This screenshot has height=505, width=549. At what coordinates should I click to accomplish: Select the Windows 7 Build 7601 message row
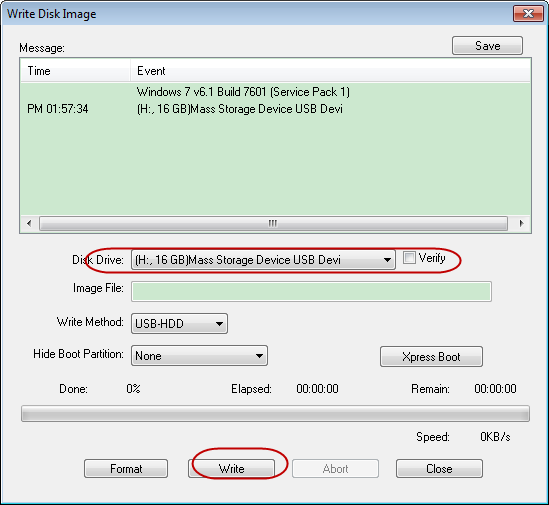(x=275, y=92)
